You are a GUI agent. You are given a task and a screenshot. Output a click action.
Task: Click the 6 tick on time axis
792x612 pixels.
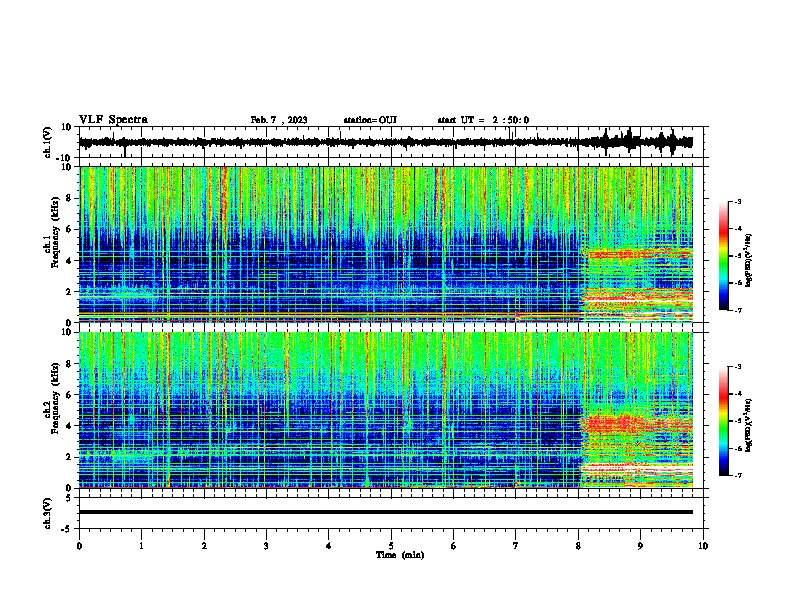[x=454, y=546]
